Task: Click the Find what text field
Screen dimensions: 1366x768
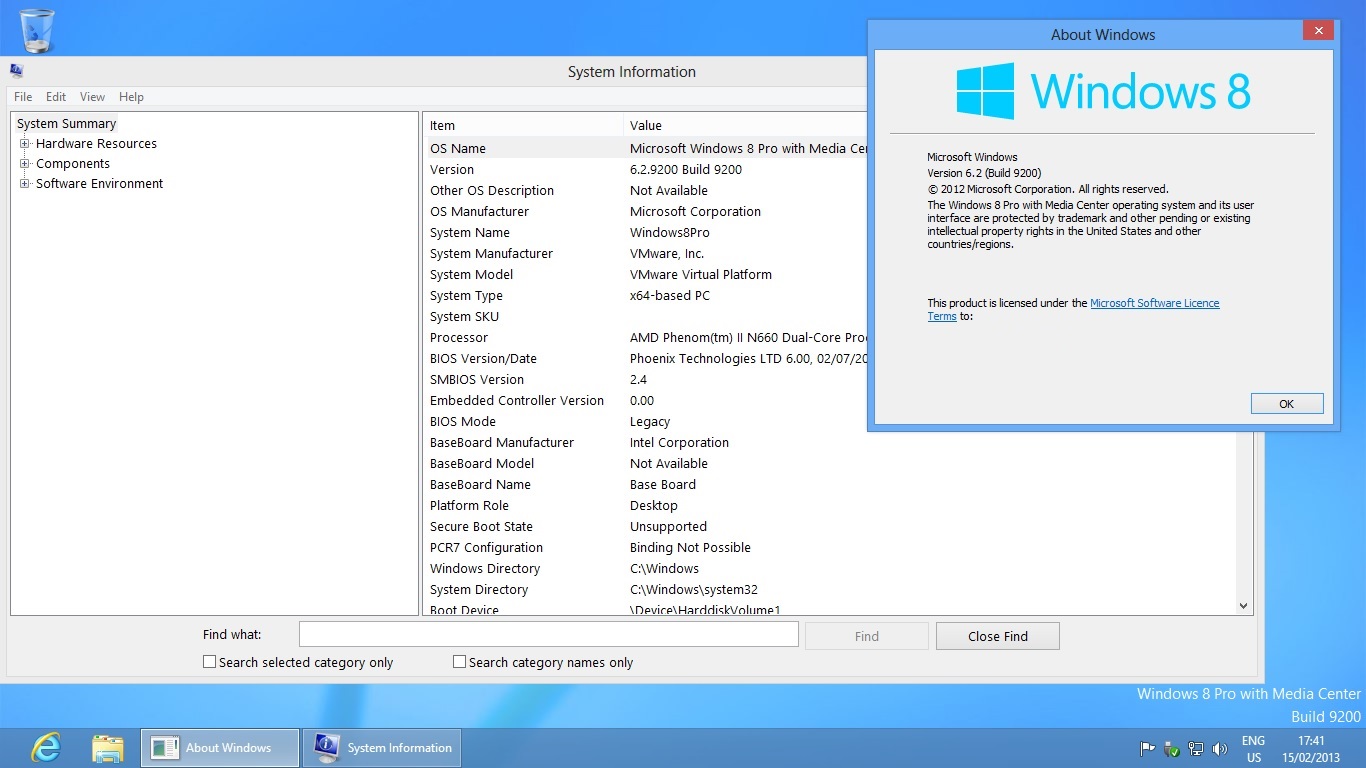Action: [x=549, y=634]
